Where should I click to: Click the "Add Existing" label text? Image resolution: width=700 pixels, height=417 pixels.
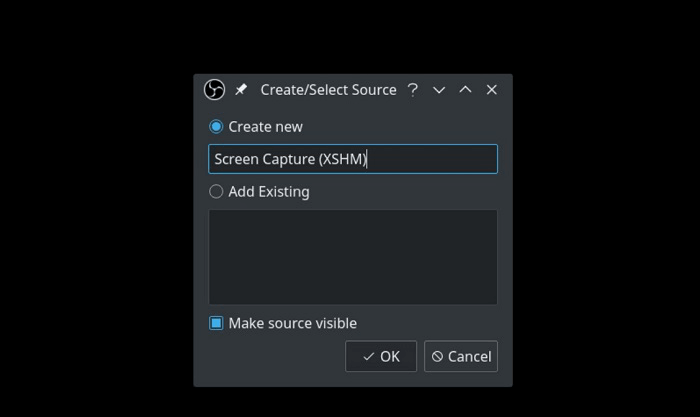(269, 192)
